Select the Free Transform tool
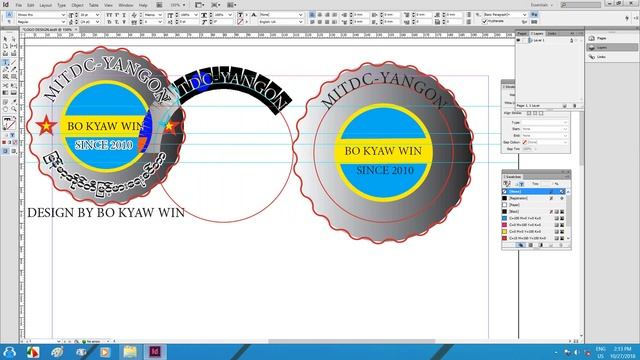The width and height of the screenshot is (640, 360). point(13,86)
